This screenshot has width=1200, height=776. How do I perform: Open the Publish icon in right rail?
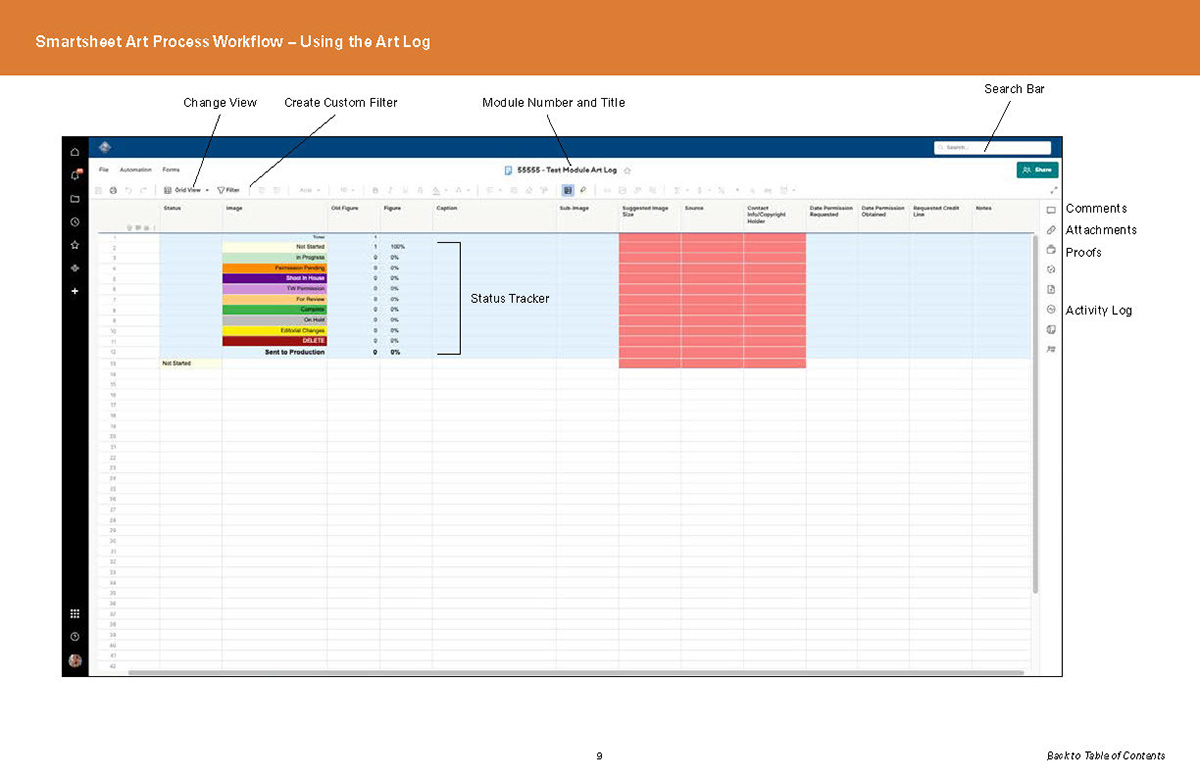(x=1051, y=289)
